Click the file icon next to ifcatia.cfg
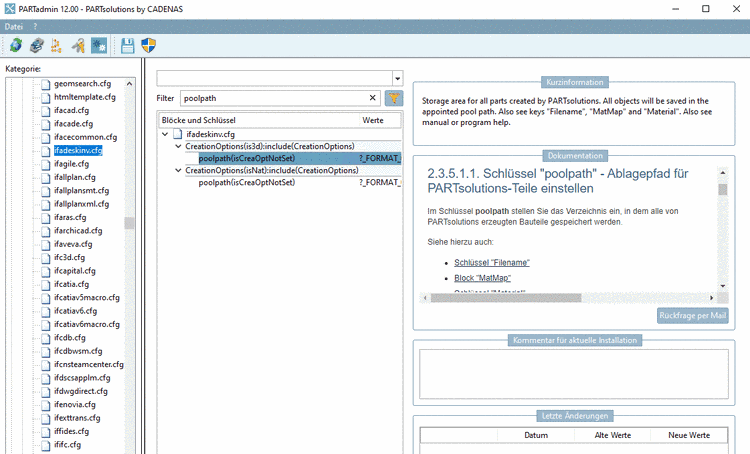Viewport: 750px width, 454px height. 45,285
